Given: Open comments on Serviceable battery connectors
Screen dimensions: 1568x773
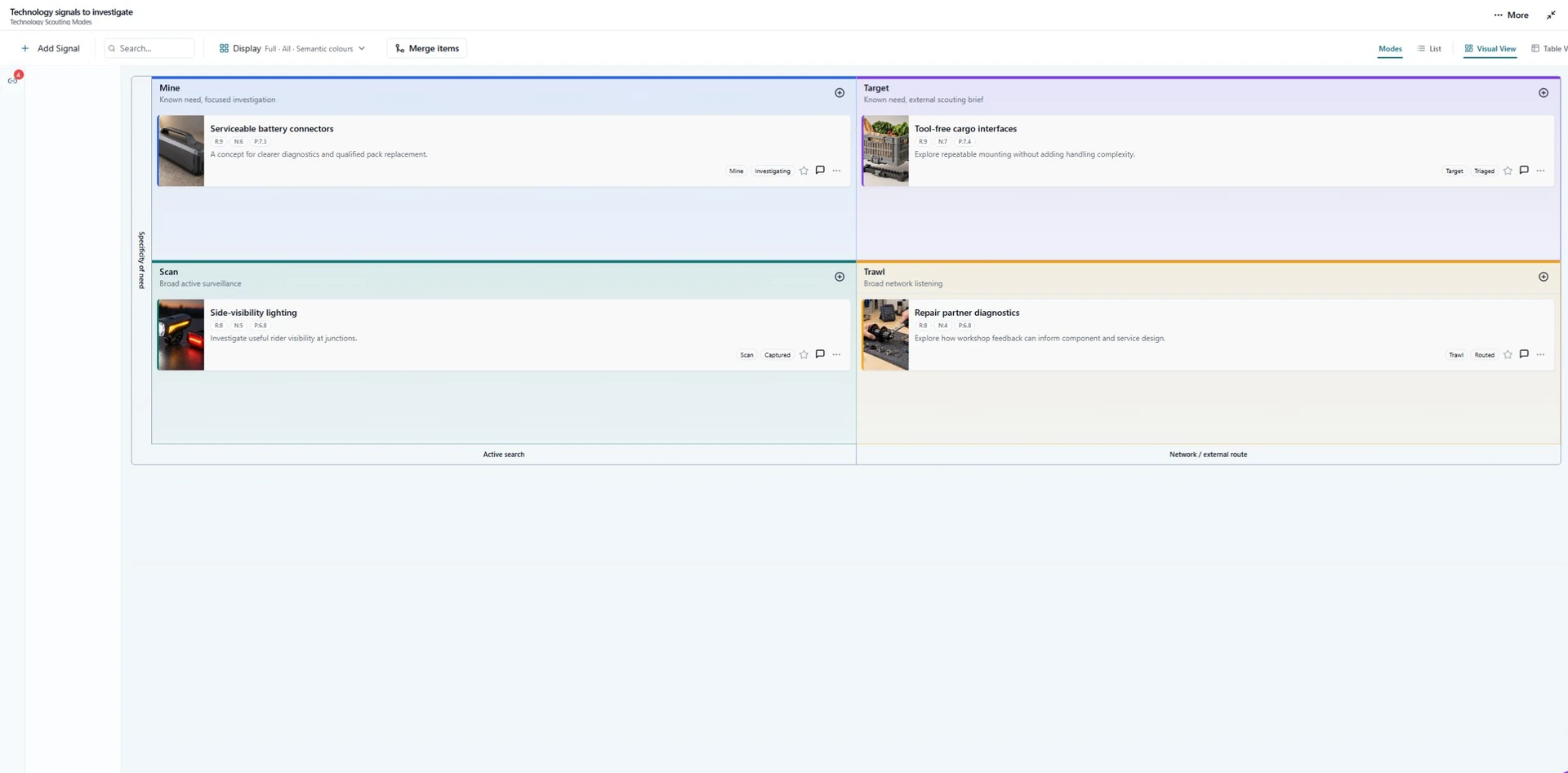Looking at the screenshot, I should point(820,171).
